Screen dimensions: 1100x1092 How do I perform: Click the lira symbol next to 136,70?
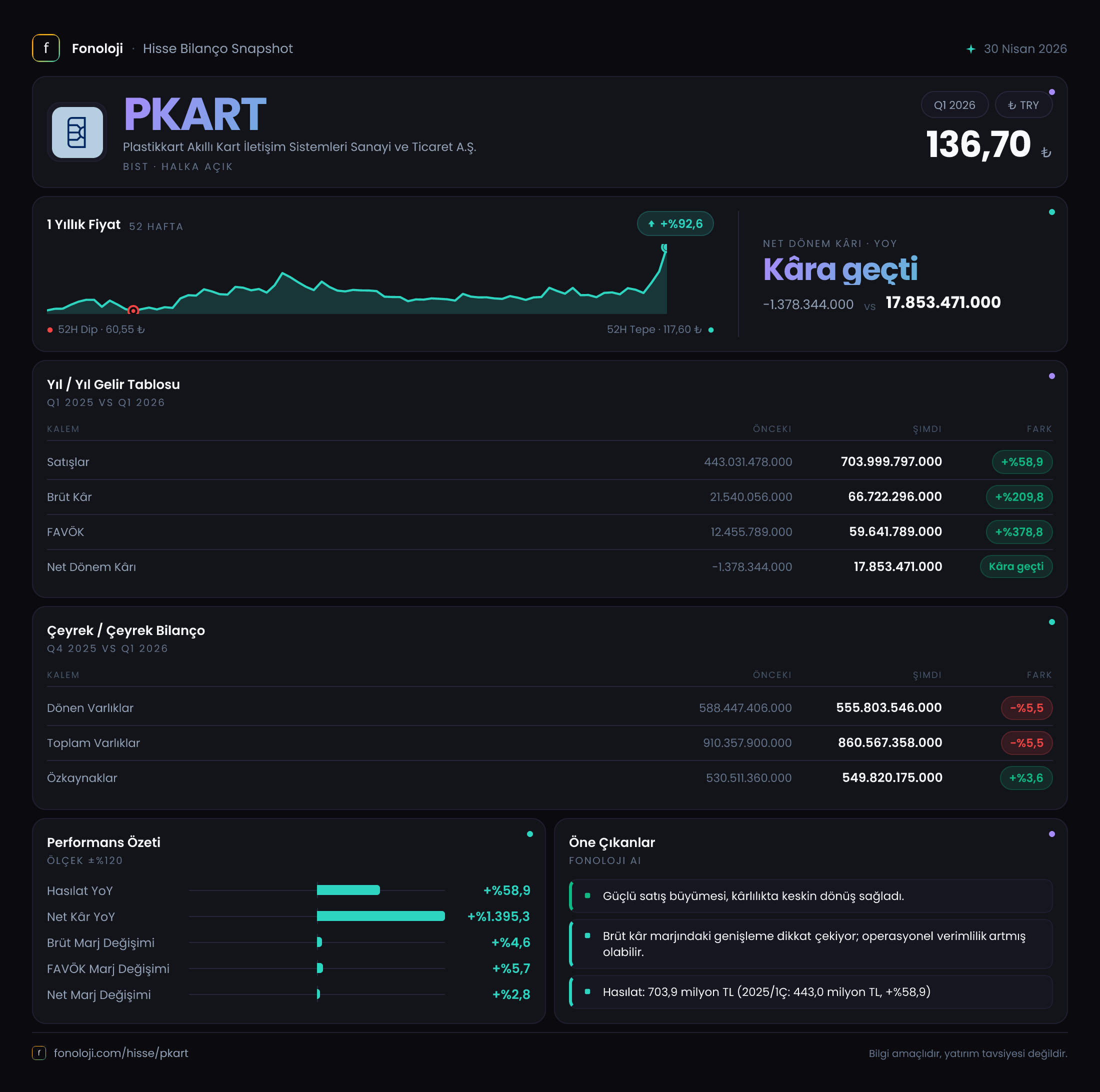coord(1046,152)
